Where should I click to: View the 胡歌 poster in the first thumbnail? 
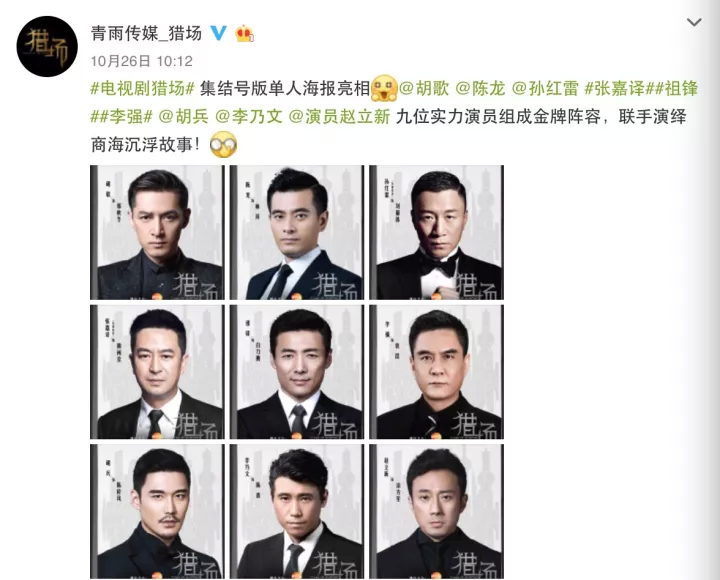coord(157,232)
